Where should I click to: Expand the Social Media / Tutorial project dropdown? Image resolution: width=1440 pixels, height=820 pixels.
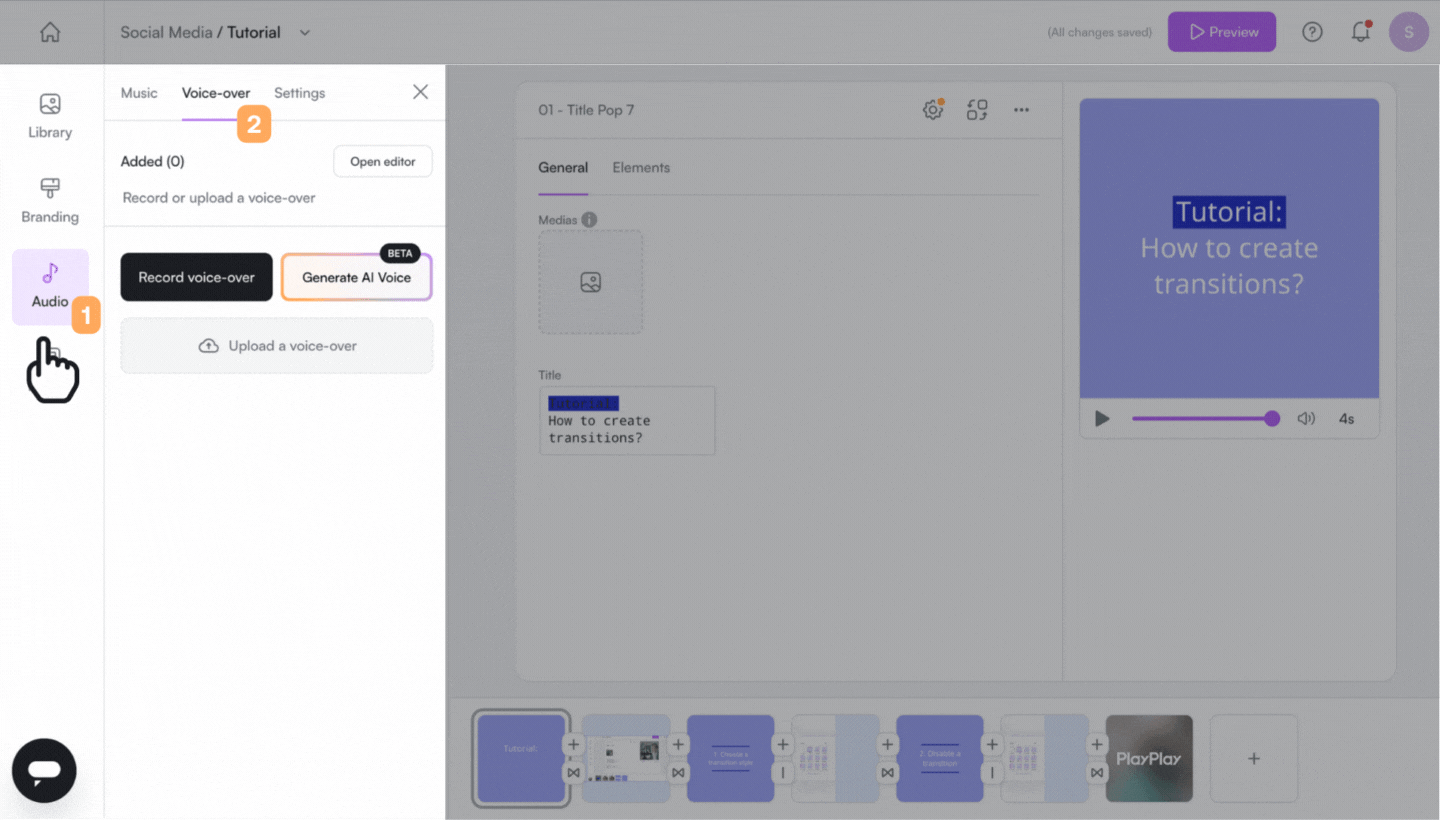click(305, 32)
